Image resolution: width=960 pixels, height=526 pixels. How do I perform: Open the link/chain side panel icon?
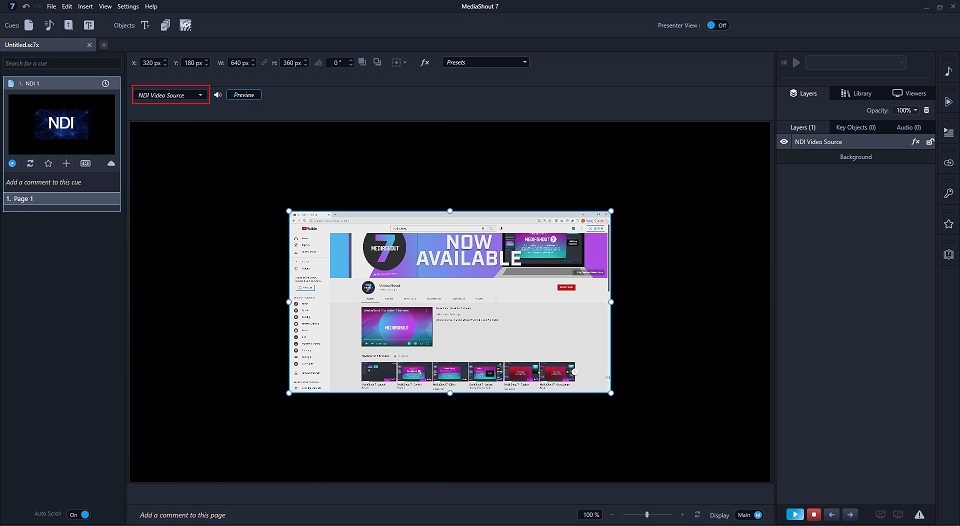pyautogui.click(x=948, y=163)
